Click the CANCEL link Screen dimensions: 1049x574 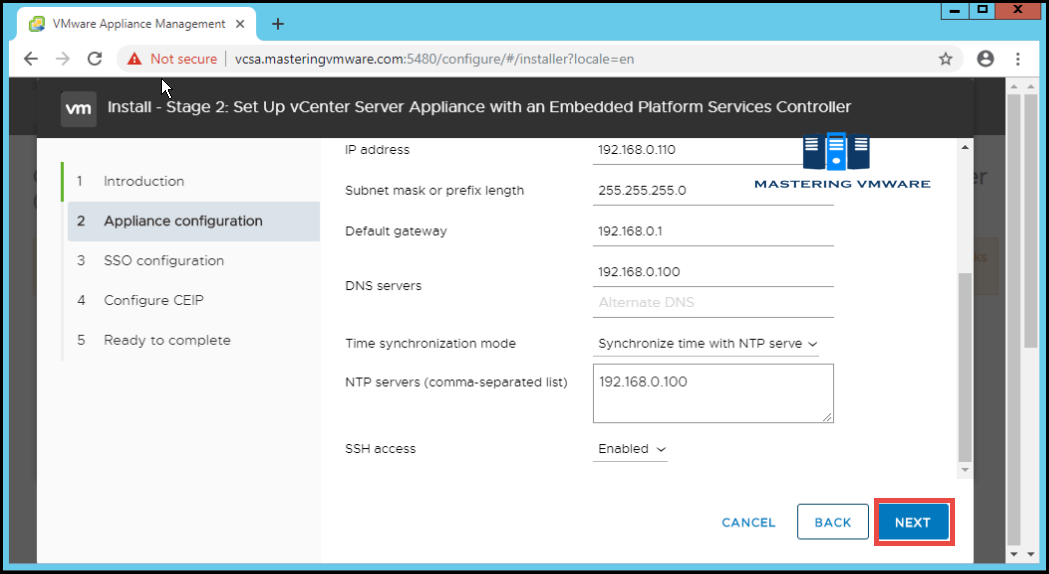(x=748, y=522)
